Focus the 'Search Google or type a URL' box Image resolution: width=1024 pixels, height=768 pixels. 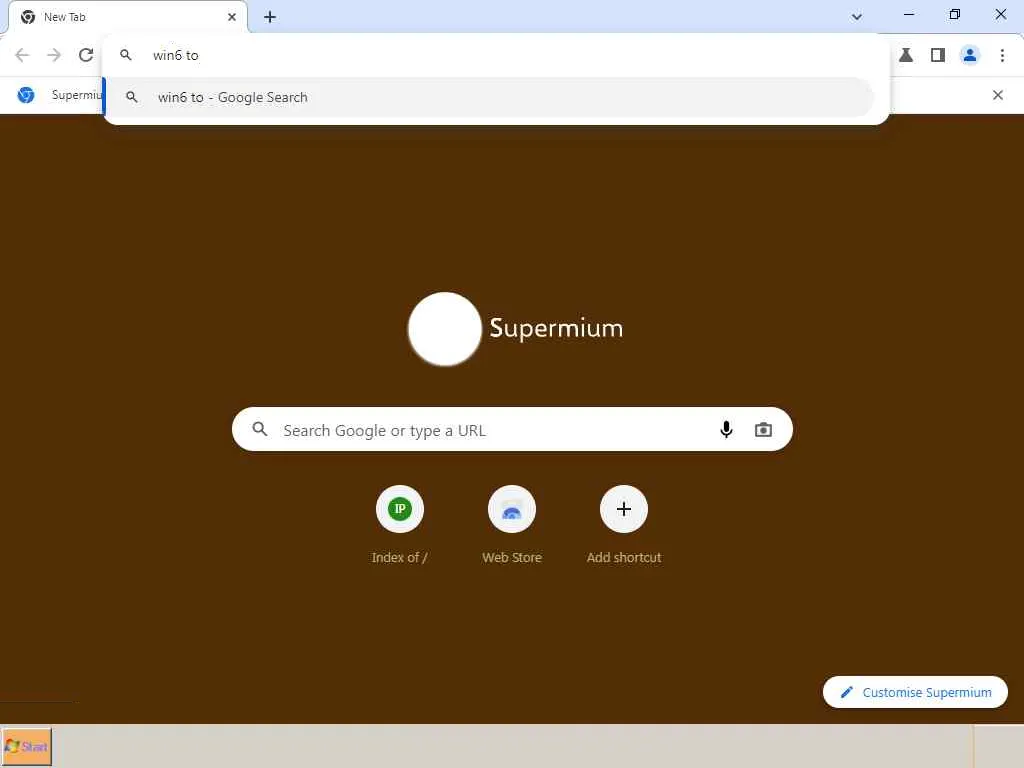512,430
